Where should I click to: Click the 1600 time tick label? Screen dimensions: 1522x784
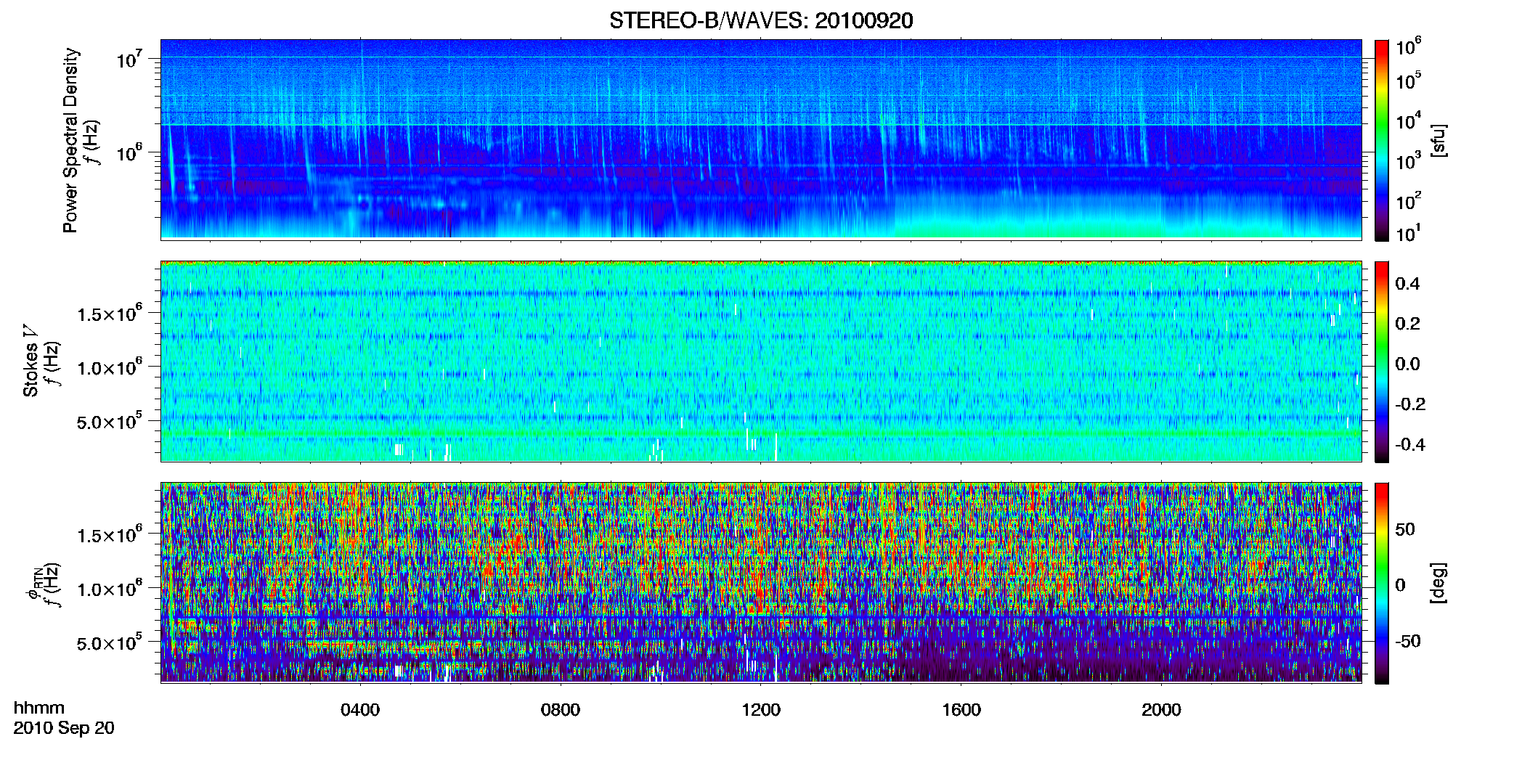(x=961, y=710)
